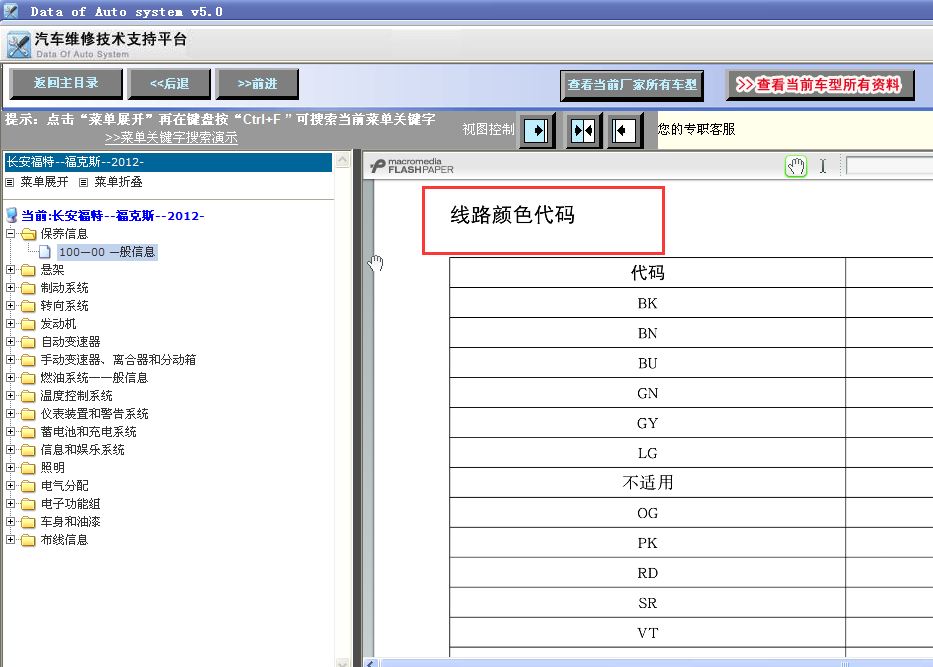This screenshot has width=933, height=667.
Task: Select 电子功能组 tree item
Action: click(x=70, y=504)
